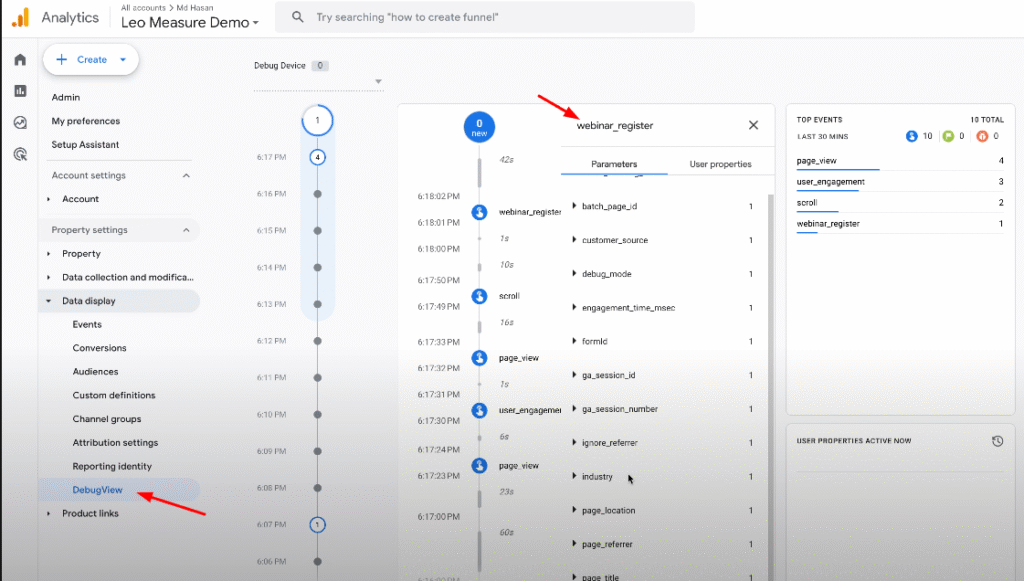1024x581 pixels.
Task: Expand the Property tree item
Action: pyautogui.click(x=49, y=254)
